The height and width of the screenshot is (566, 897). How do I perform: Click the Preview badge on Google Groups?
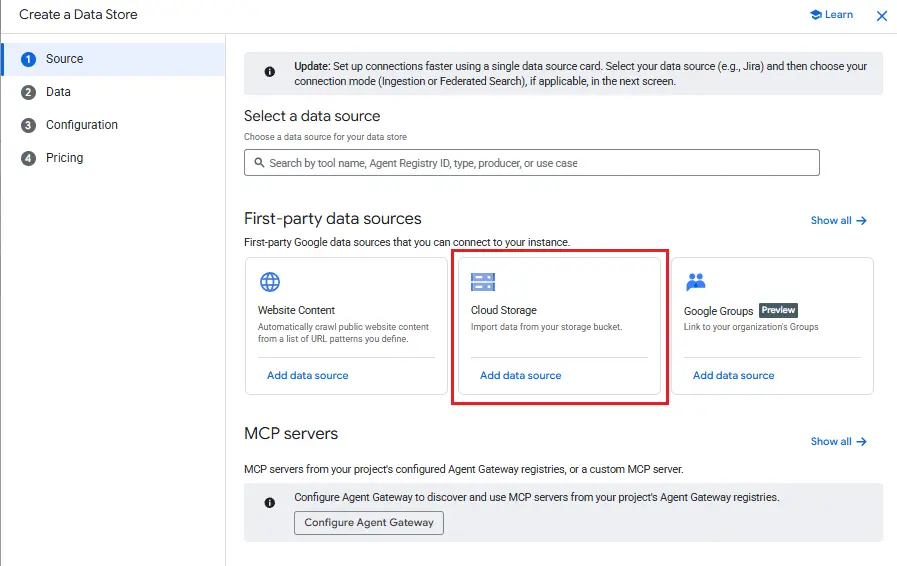[778, 310]
